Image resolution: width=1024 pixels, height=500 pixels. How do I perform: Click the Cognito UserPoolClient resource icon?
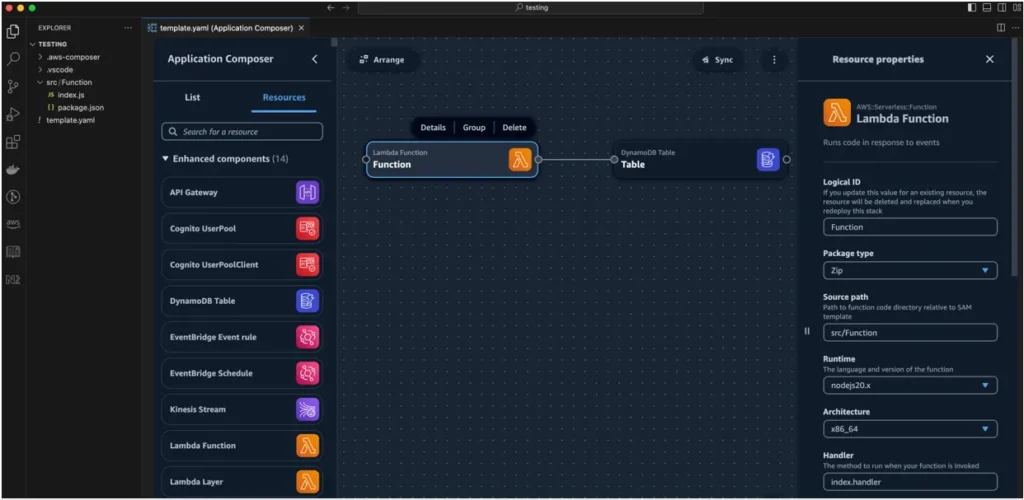308,265
